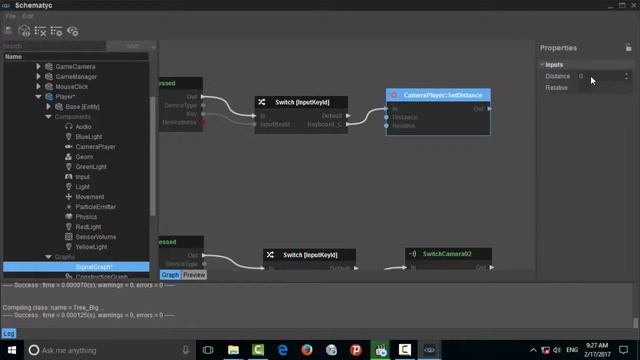Collapse the Components group
Image resolution: width=640 pixels, height=360 pixels.
point(48,117)
